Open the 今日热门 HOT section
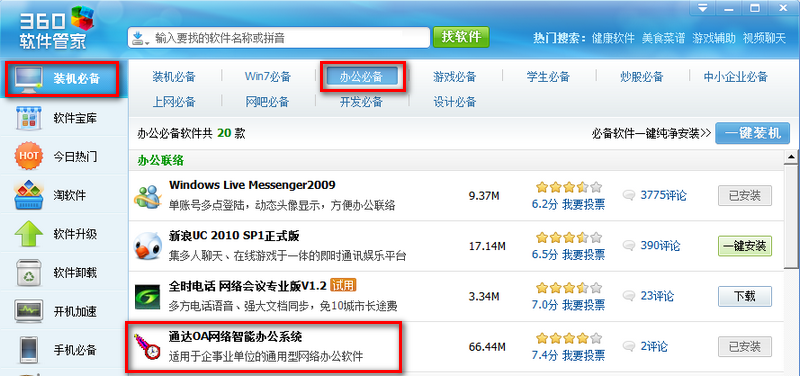The image size is (800, 376). [64, 157]
